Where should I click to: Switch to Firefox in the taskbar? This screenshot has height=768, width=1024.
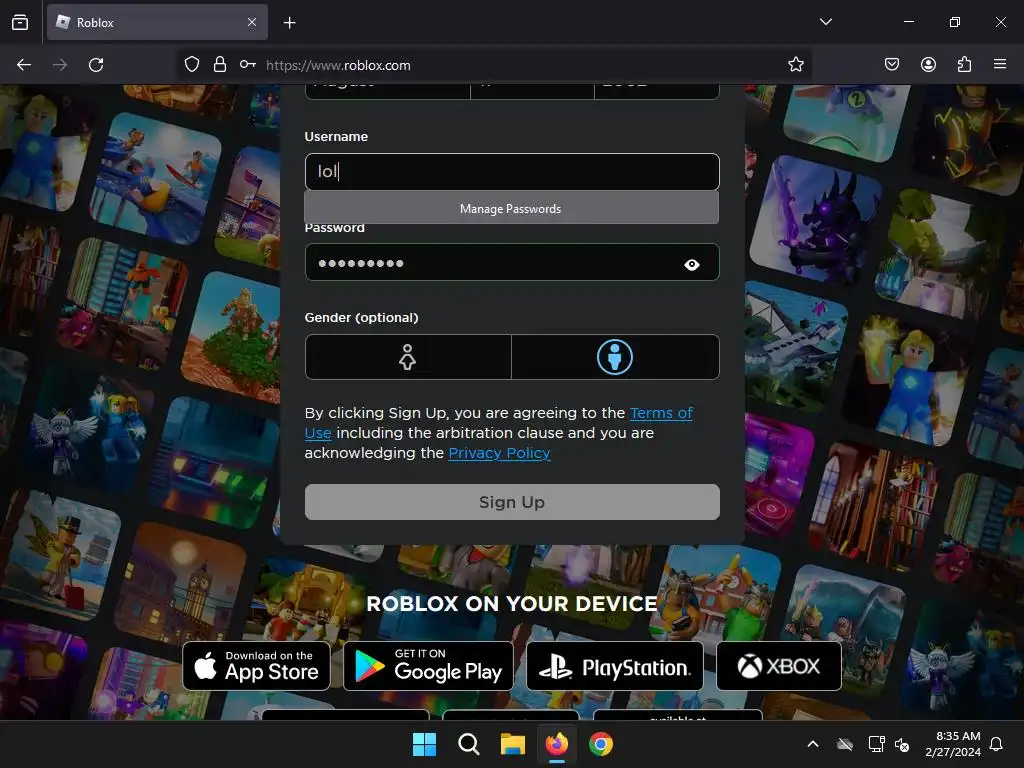click(x=556, y=744)
